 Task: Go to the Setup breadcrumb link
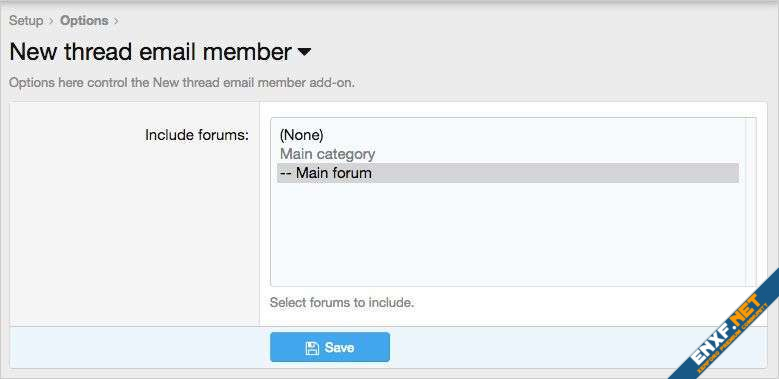coord(26,21)
